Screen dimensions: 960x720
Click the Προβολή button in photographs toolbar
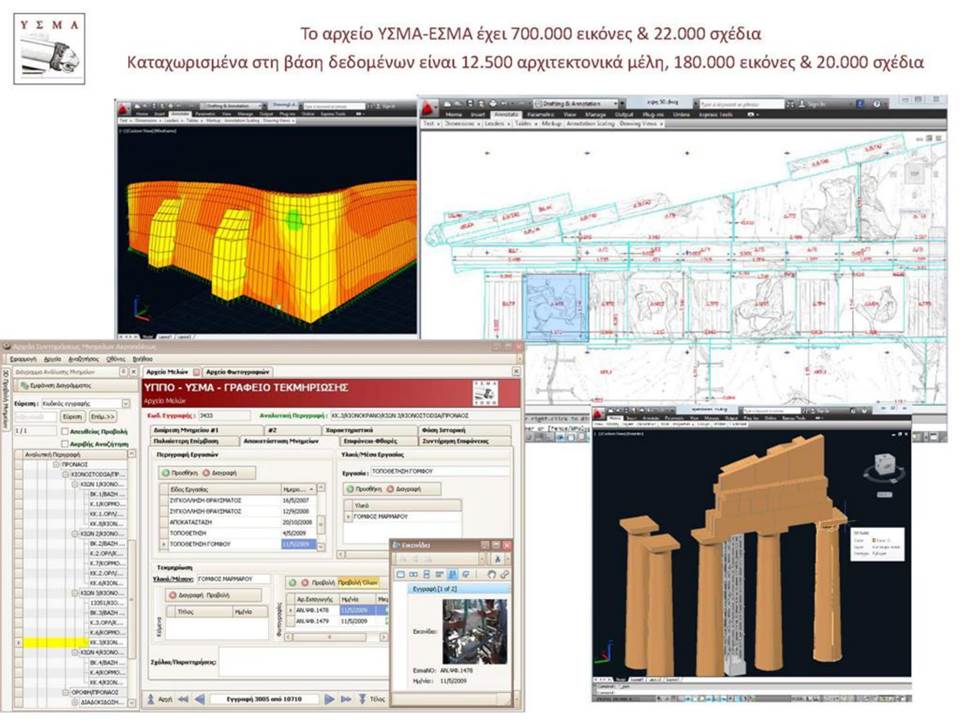click(x=323, y=583)
